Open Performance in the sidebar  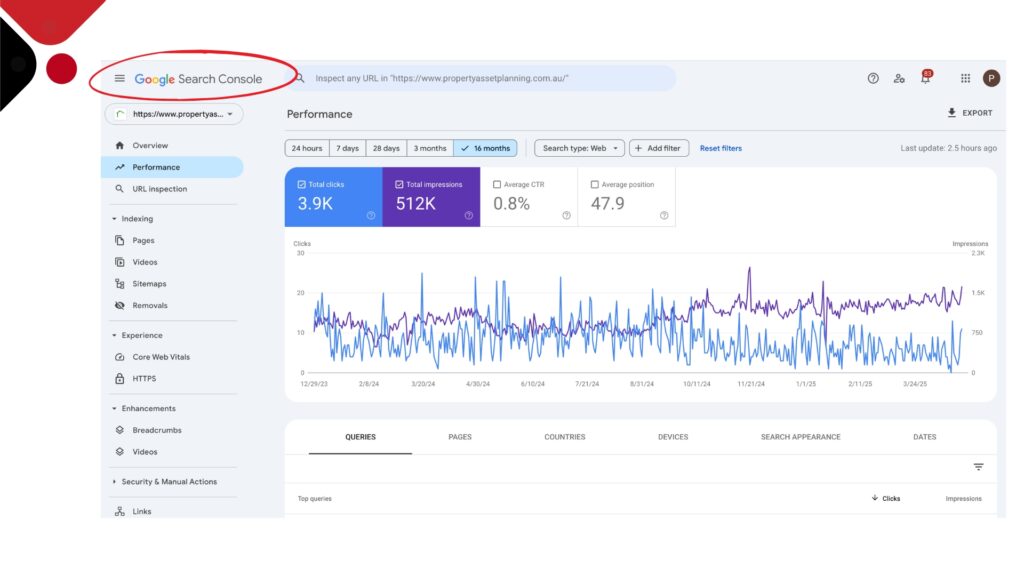(x=172, y=167)
